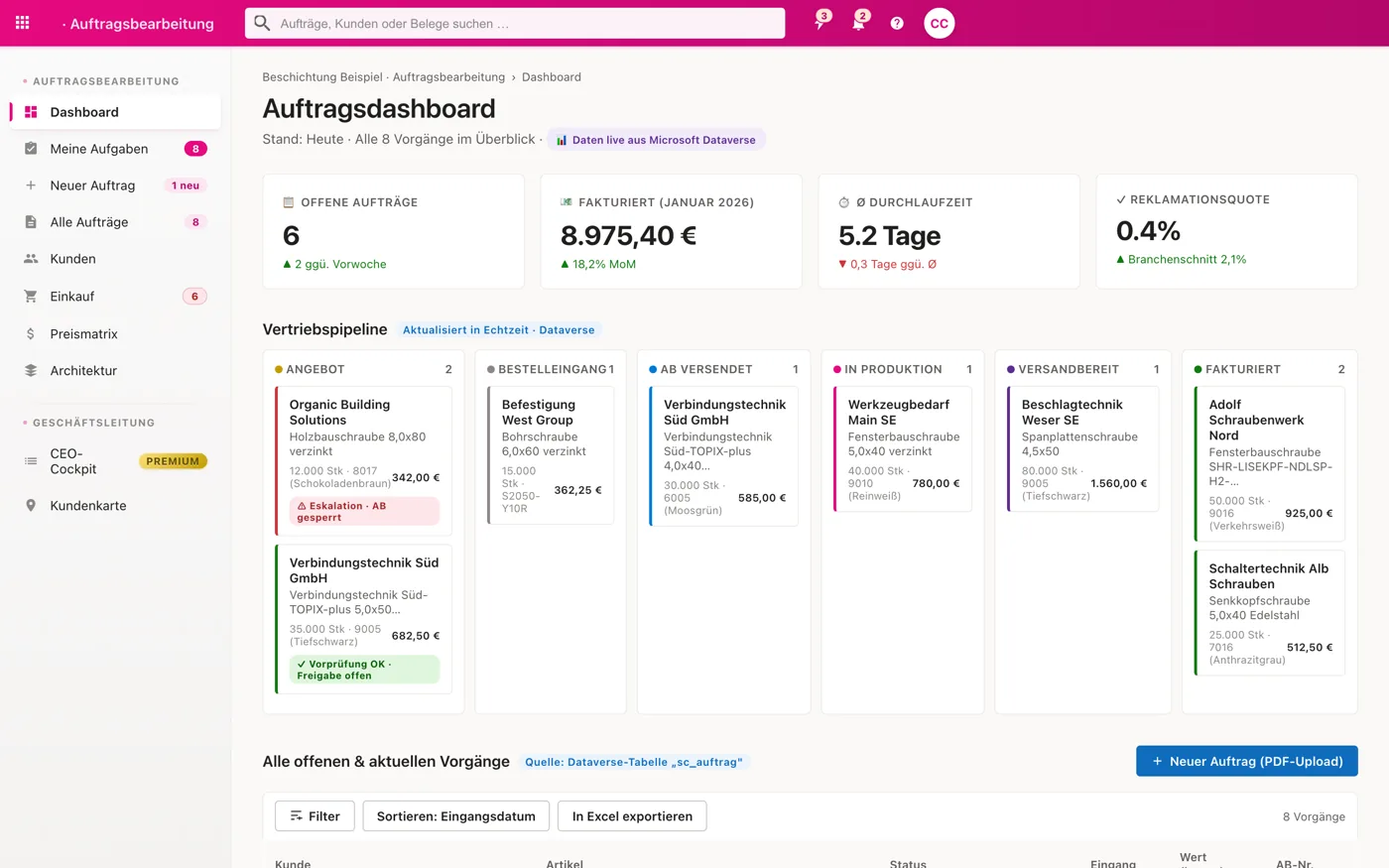
Task: Open the Werkzeugbedarf Main SE card
Action: [x=902, y=449]
